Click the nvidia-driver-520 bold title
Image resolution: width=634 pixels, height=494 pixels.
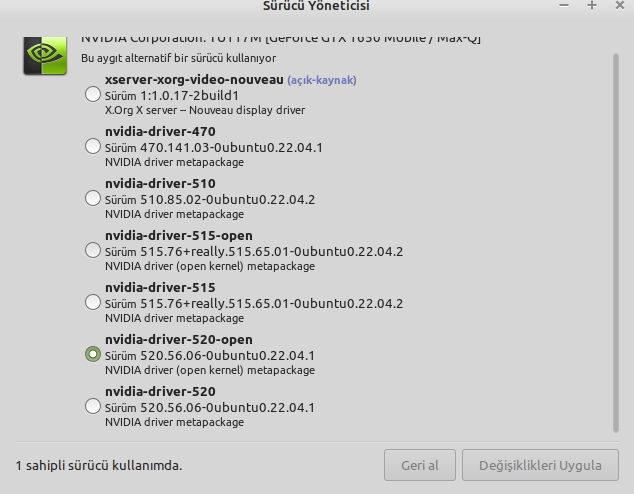tap(160, 392)
